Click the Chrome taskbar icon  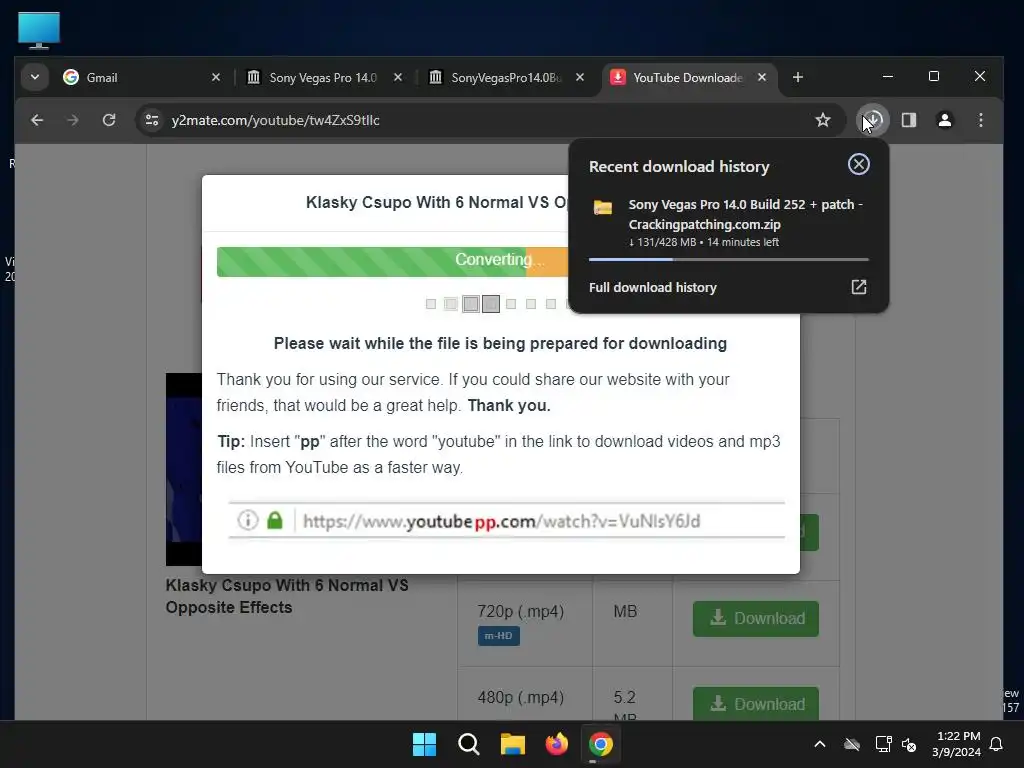(x=601, y=744)
